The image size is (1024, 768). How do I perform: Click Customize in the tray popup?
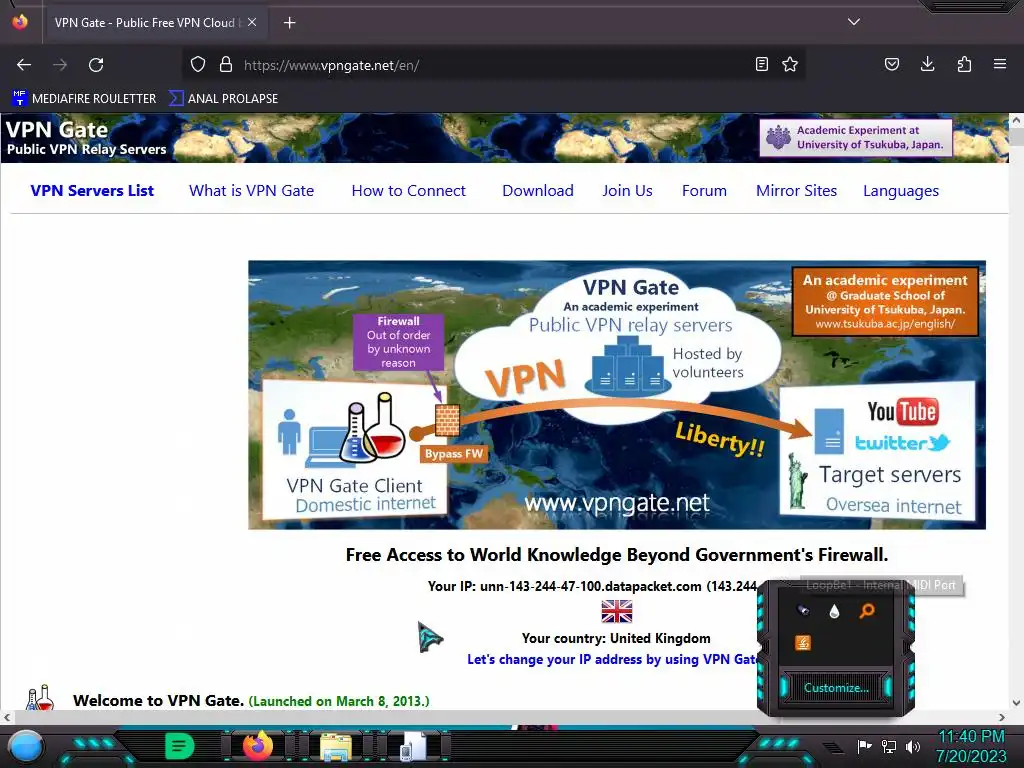click(836, 688)
